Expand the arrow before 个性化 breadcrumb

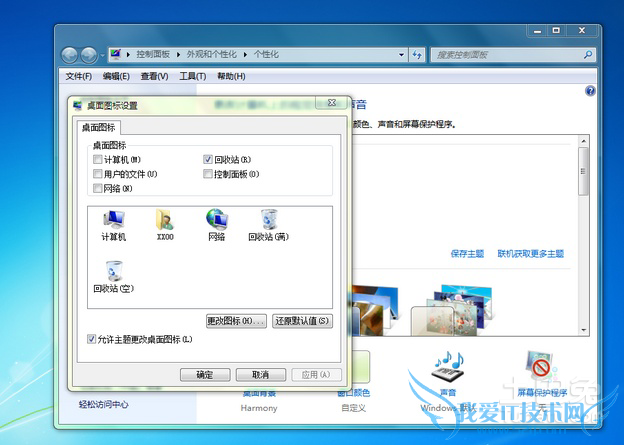(x=246, y=55)
